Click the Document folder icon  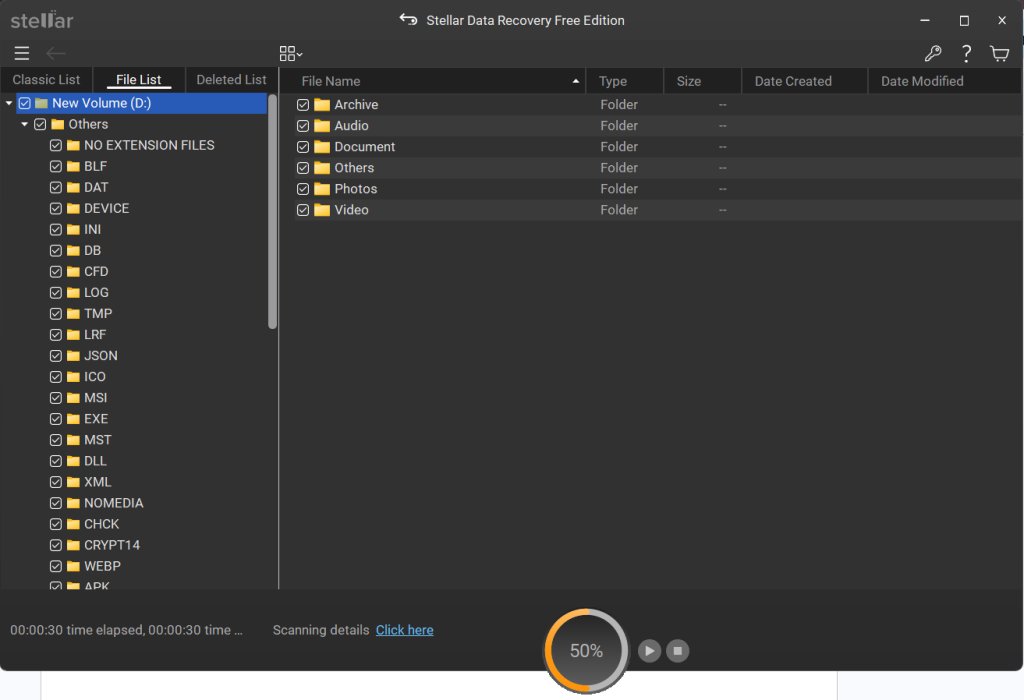pyautogui.click(x=322, y=147)
